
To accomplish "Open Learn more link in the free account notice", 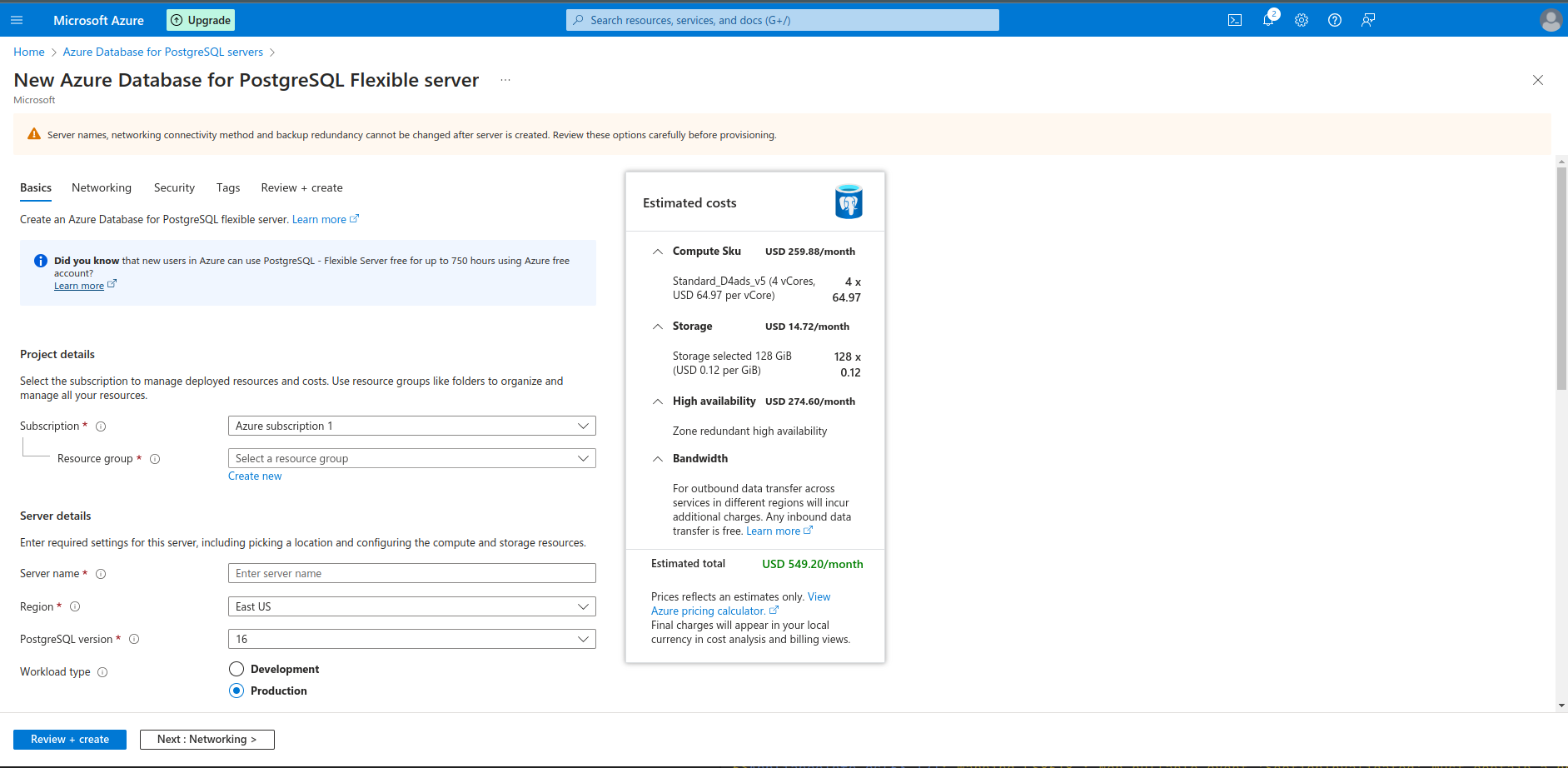I will coord(85,286).
